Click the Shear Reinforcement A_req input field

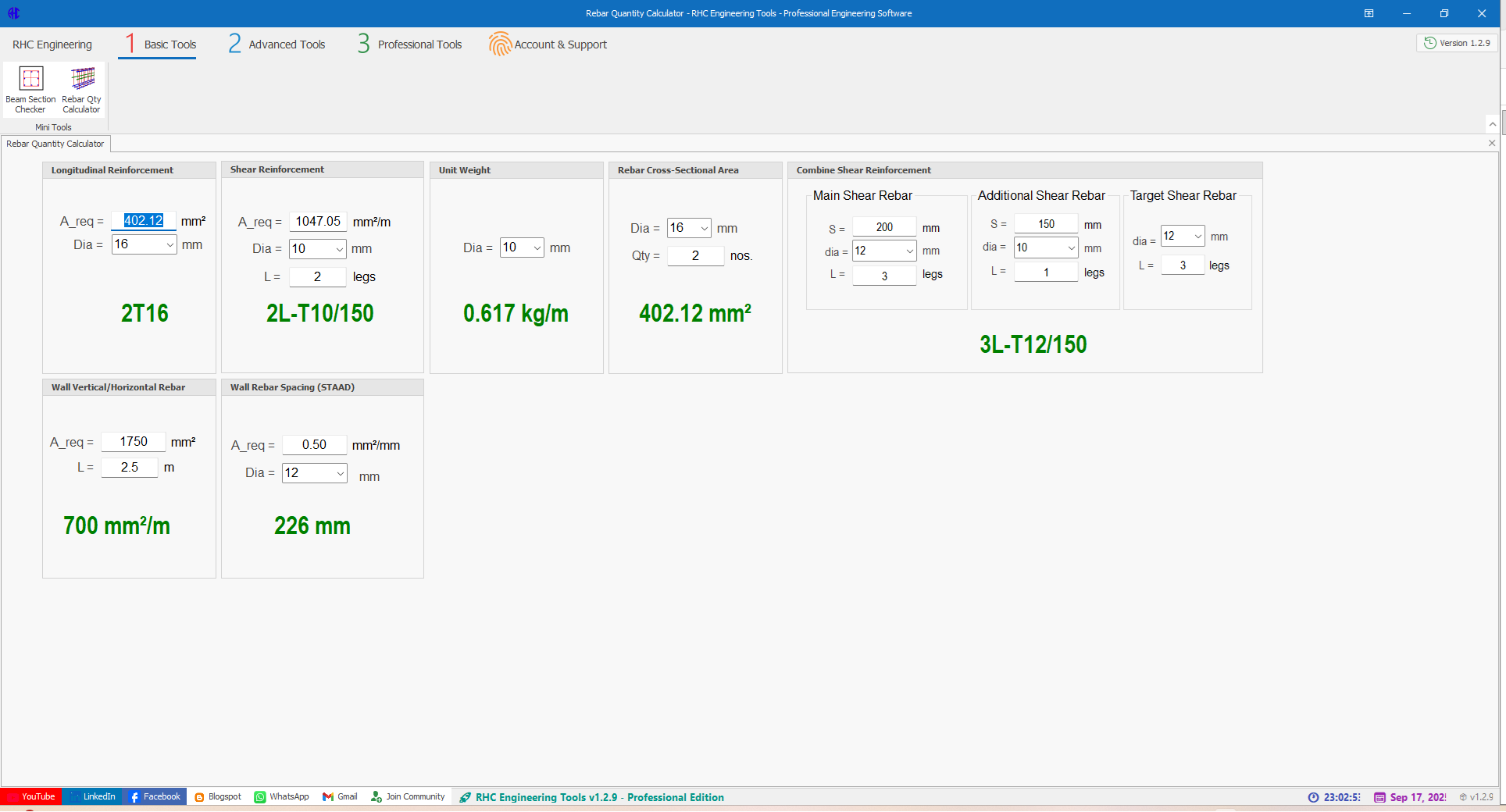tap(318, 222)
